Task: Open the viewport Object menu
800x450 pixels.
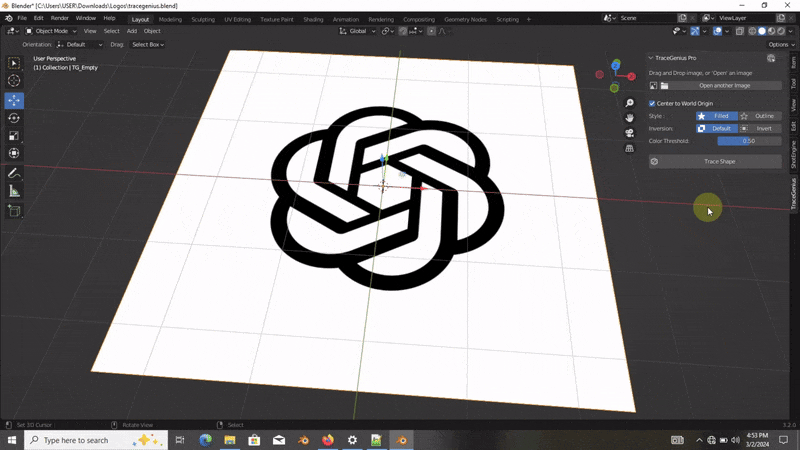Action: point(152,31)
